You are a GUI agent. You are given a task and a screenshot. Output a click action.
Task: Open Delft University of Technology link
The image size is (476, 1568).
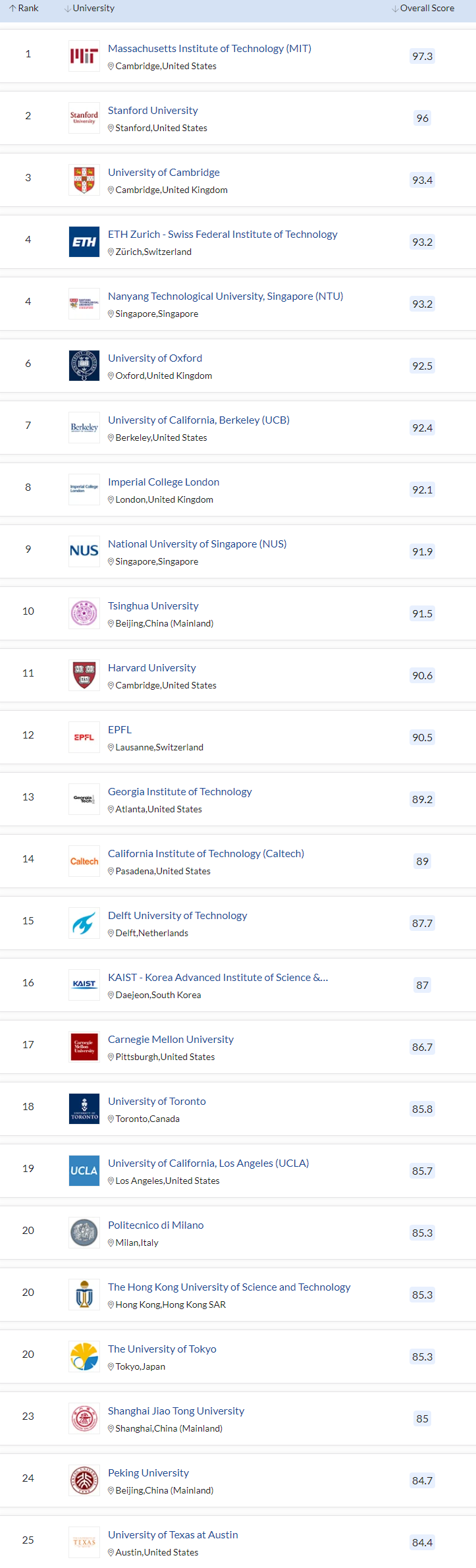(x=178, y=916)
